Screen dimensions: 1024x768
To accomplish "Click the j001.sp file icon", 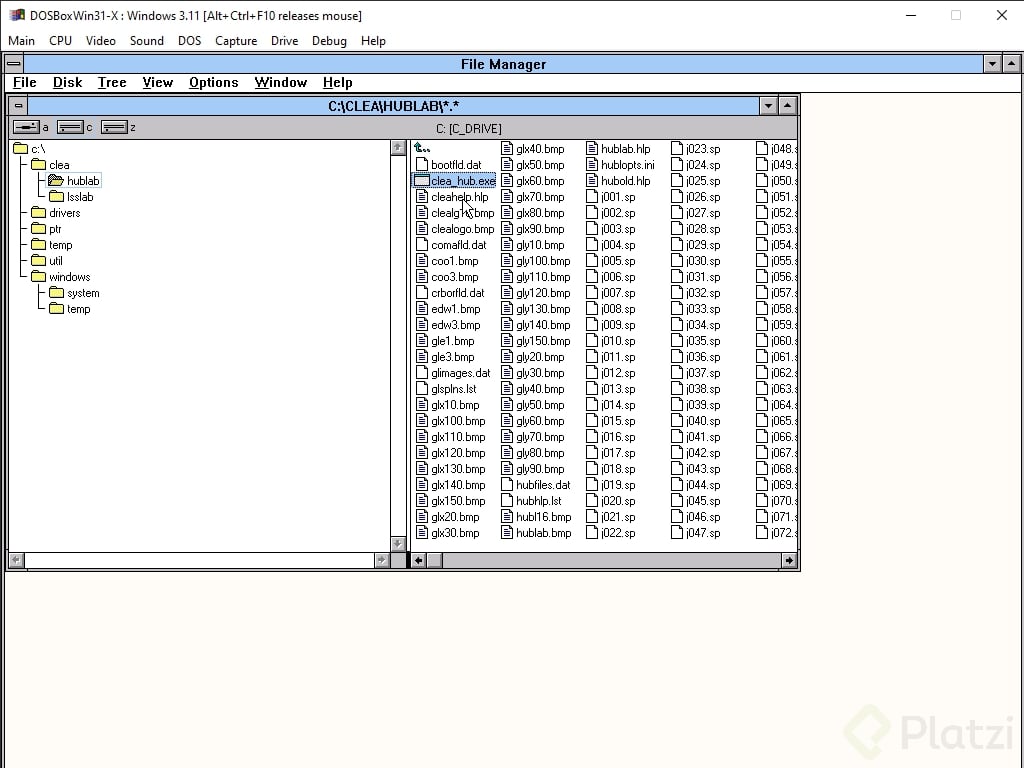I will point(592,197).
